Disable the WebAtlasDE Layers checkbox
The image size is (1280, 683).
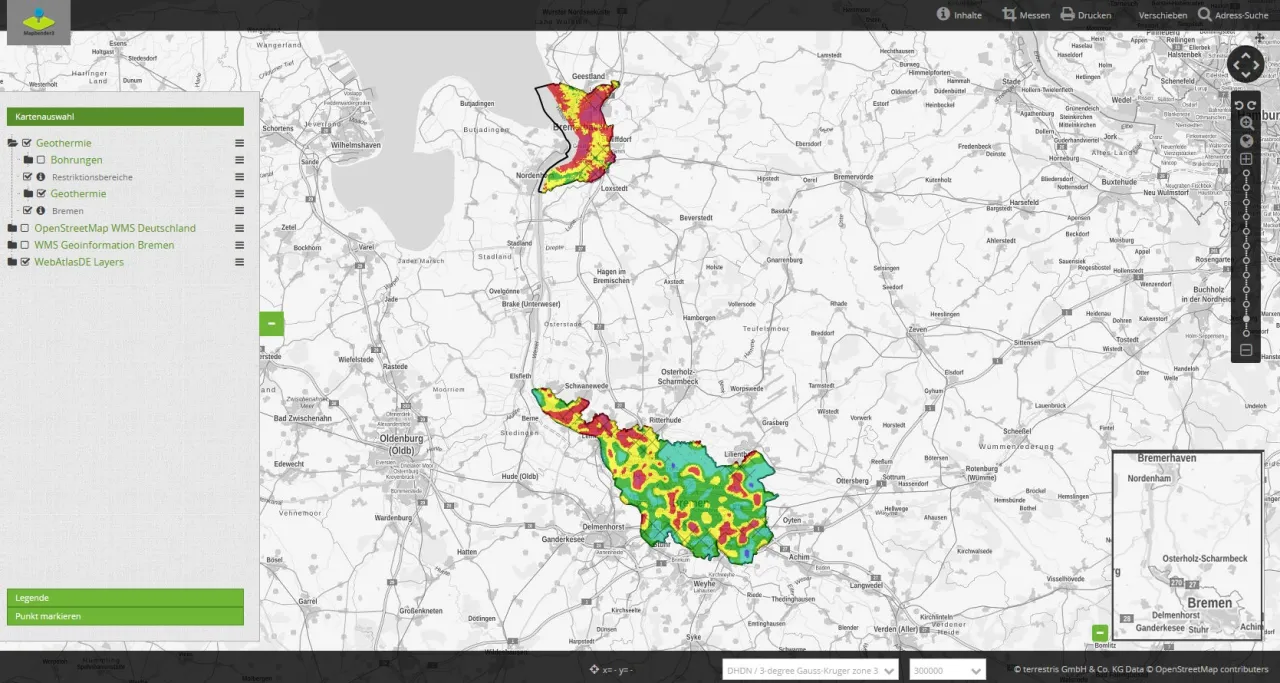click(x=26, y=262)
